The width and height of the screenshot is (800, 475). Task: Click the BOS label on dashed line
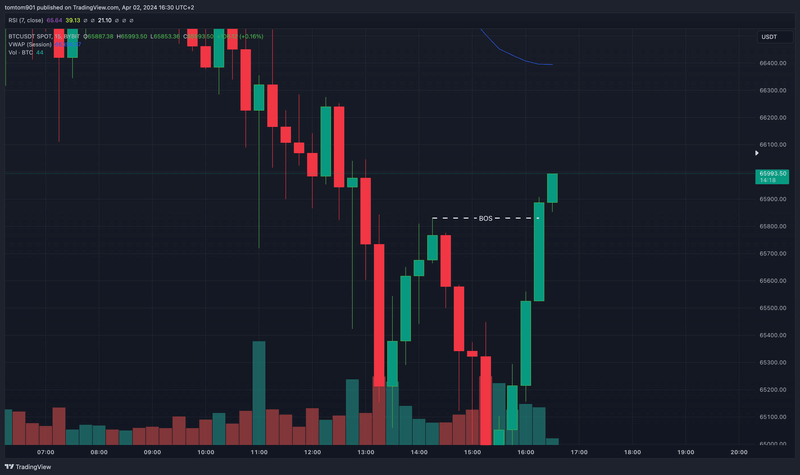(487, 218)
